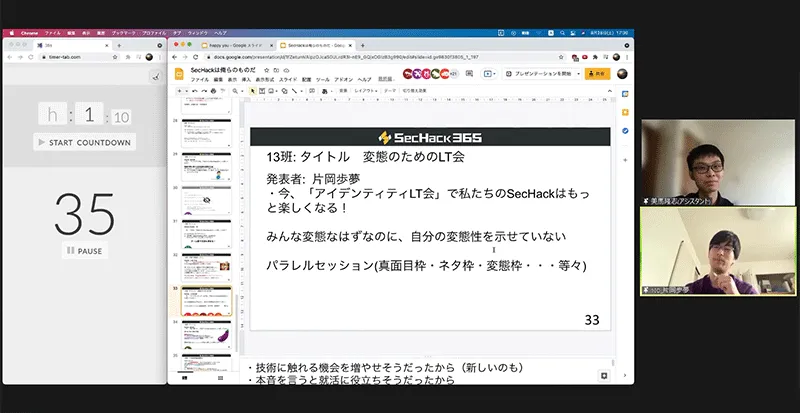Redo the last action
Screen dimensions: 800x413
204,91
